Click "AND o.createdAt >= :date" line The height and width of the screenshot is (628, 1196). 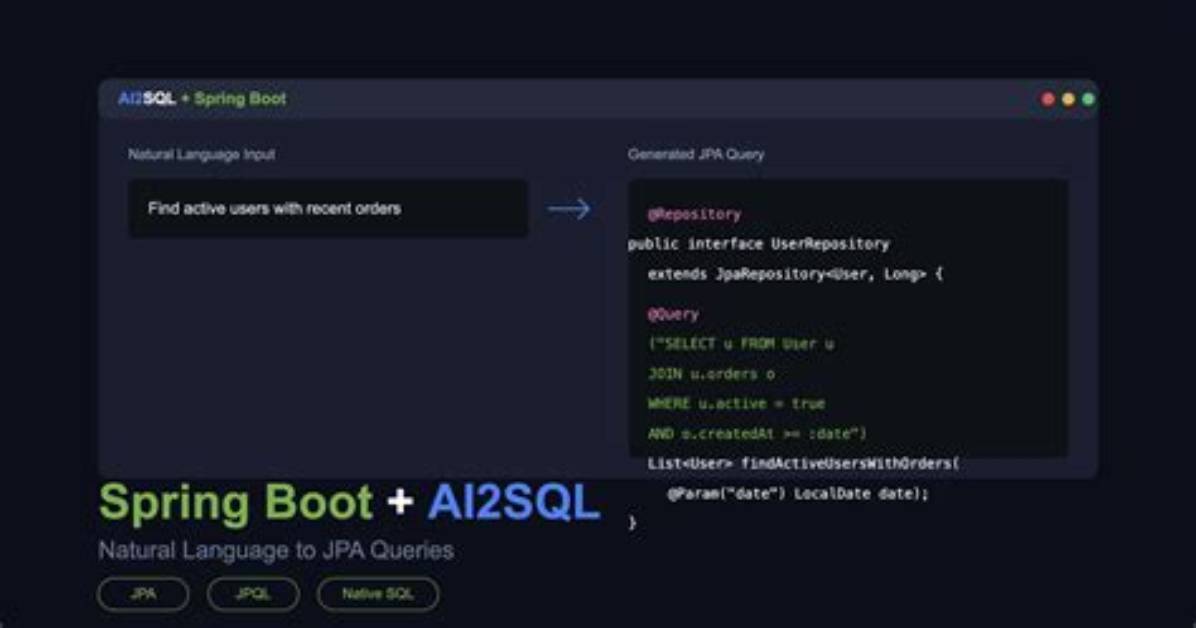[x=757, y=433]
